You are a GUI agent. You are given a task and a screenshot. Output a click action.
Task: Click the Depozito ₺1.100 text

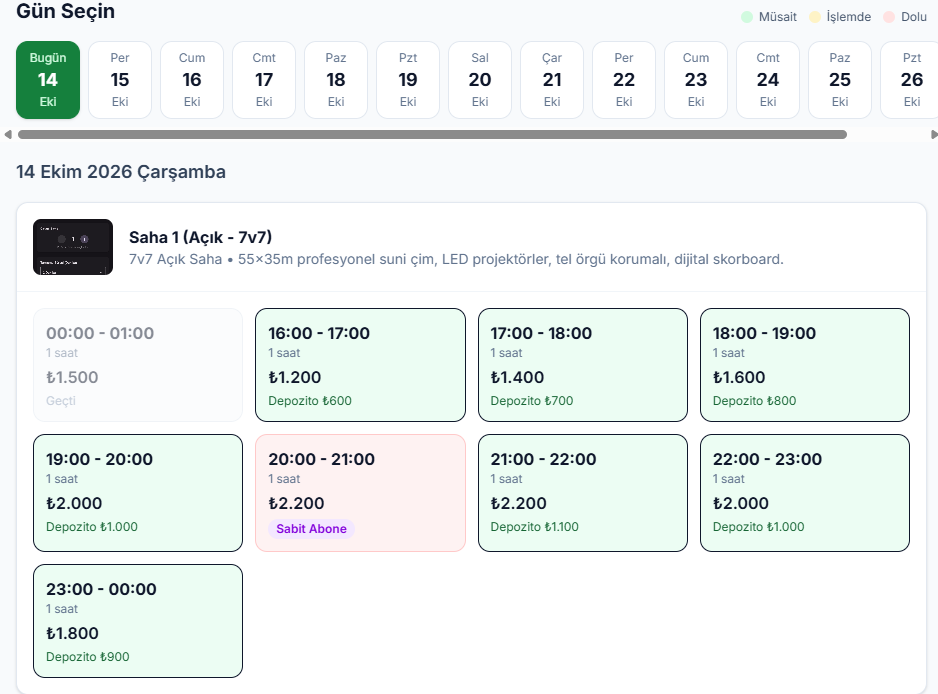point(534,527)
